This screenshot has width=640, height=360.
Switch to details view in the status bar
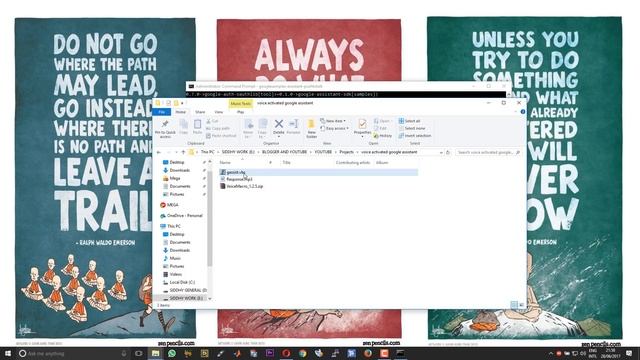click(x=514, y=304)
